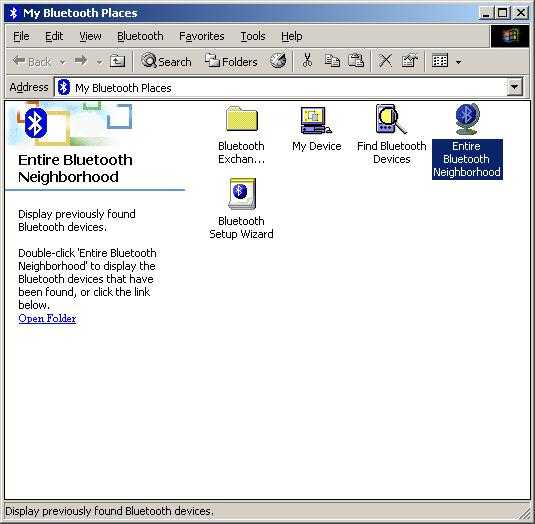Click the Search toolbar button
Screen dimensions: 535x524
point(166,61)
